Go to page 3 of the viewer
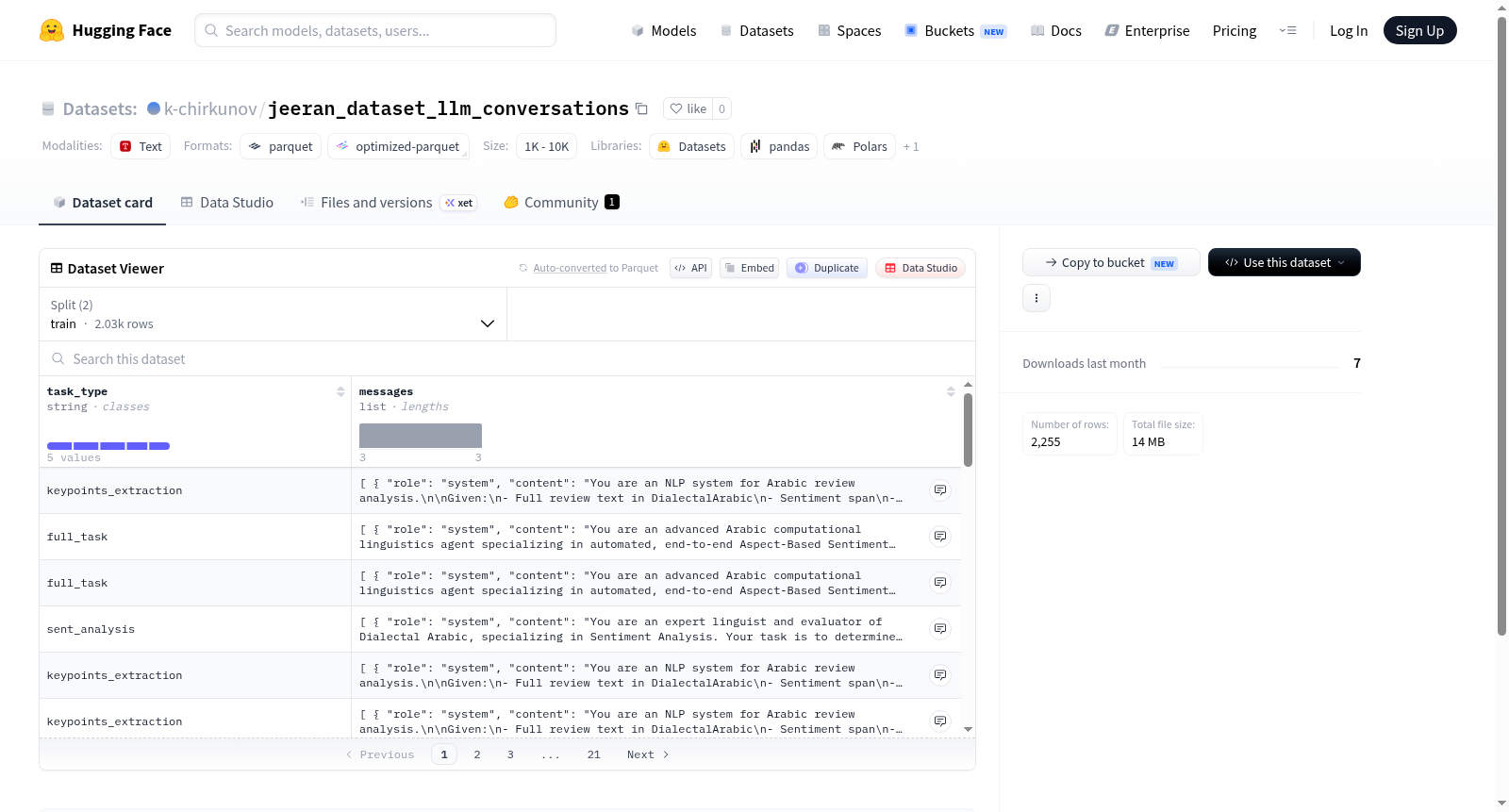 pyautogui.click(x=510, y=754)
